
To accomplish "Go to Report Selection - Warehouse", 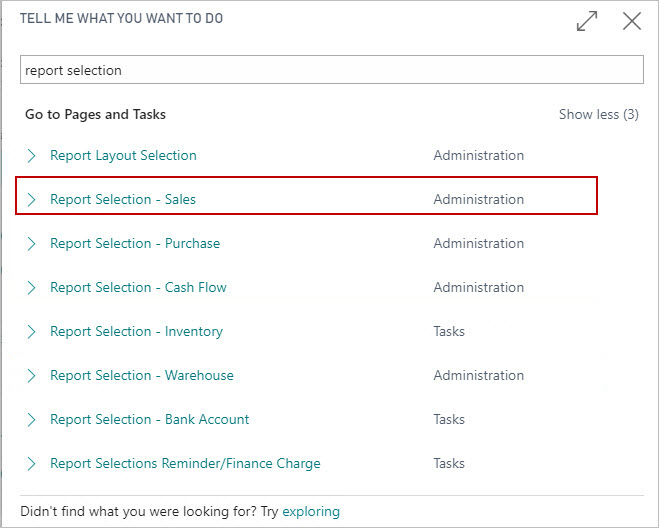I will pyautogui.click(x=141, y=375).
